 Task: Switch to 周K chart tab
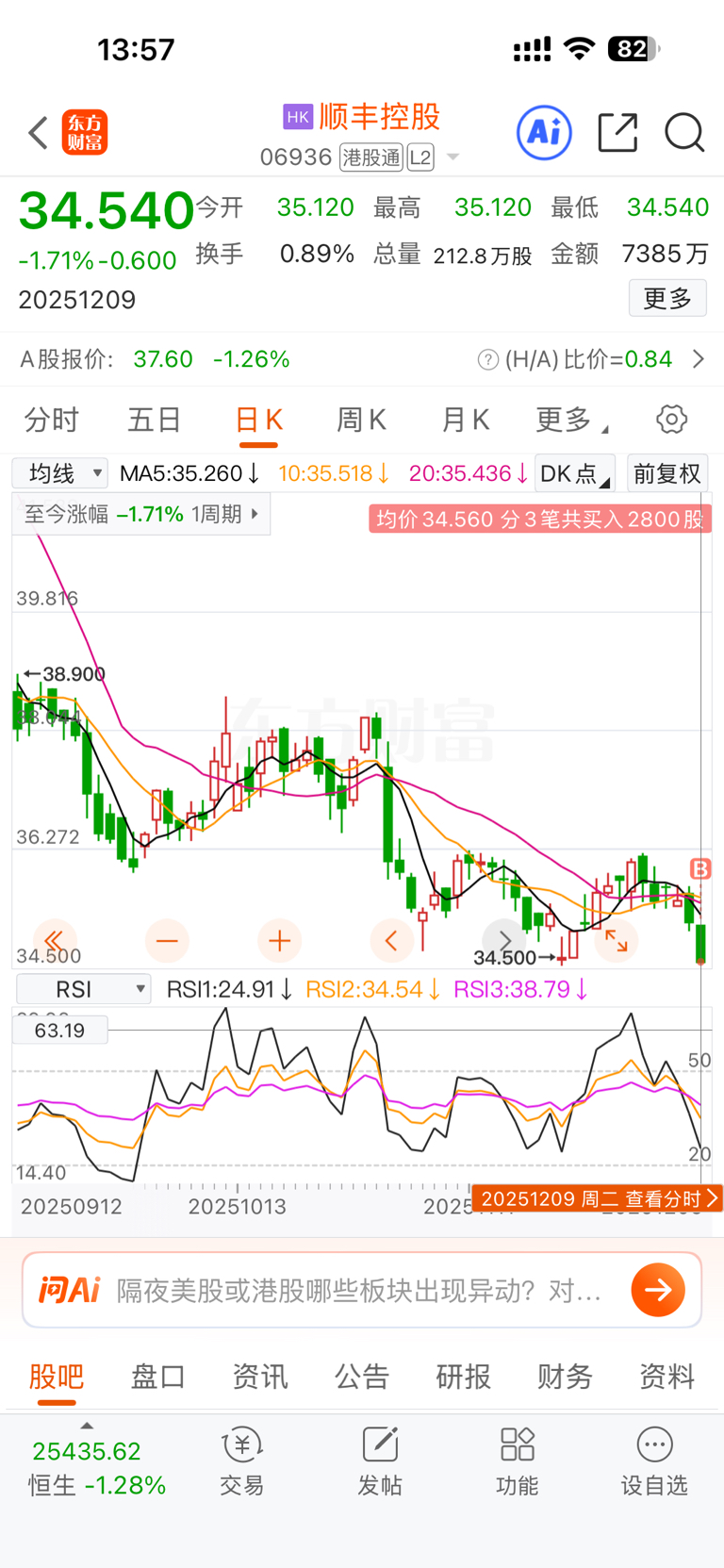361,420
